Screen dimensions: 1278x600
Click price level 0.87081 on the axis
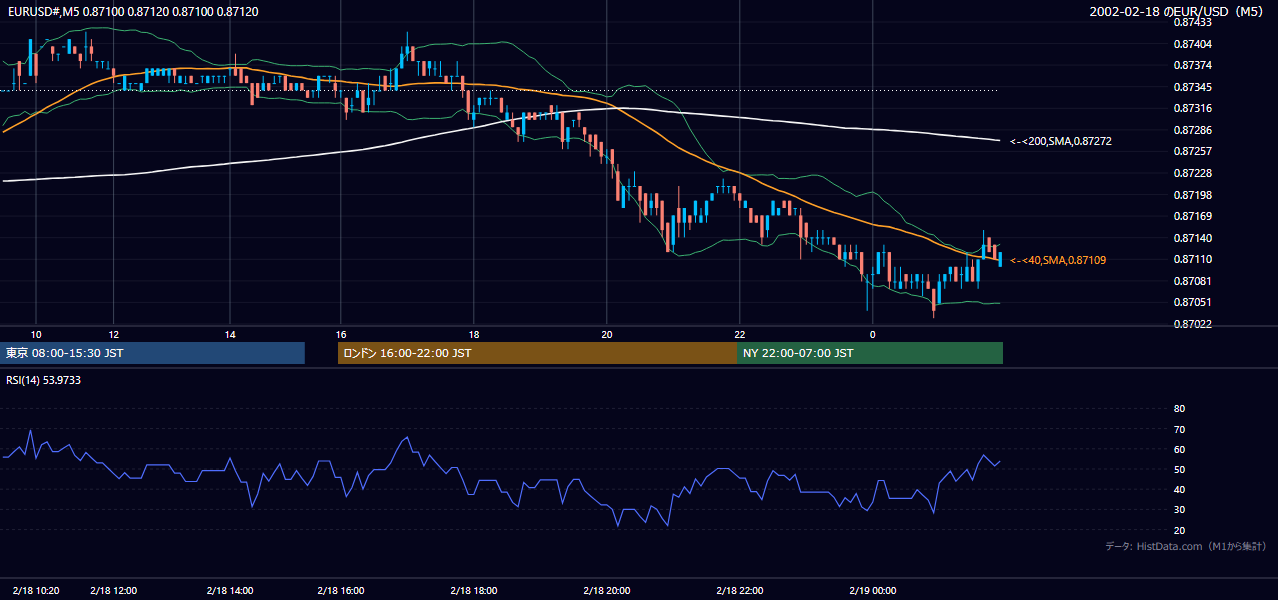[1192, 281]
